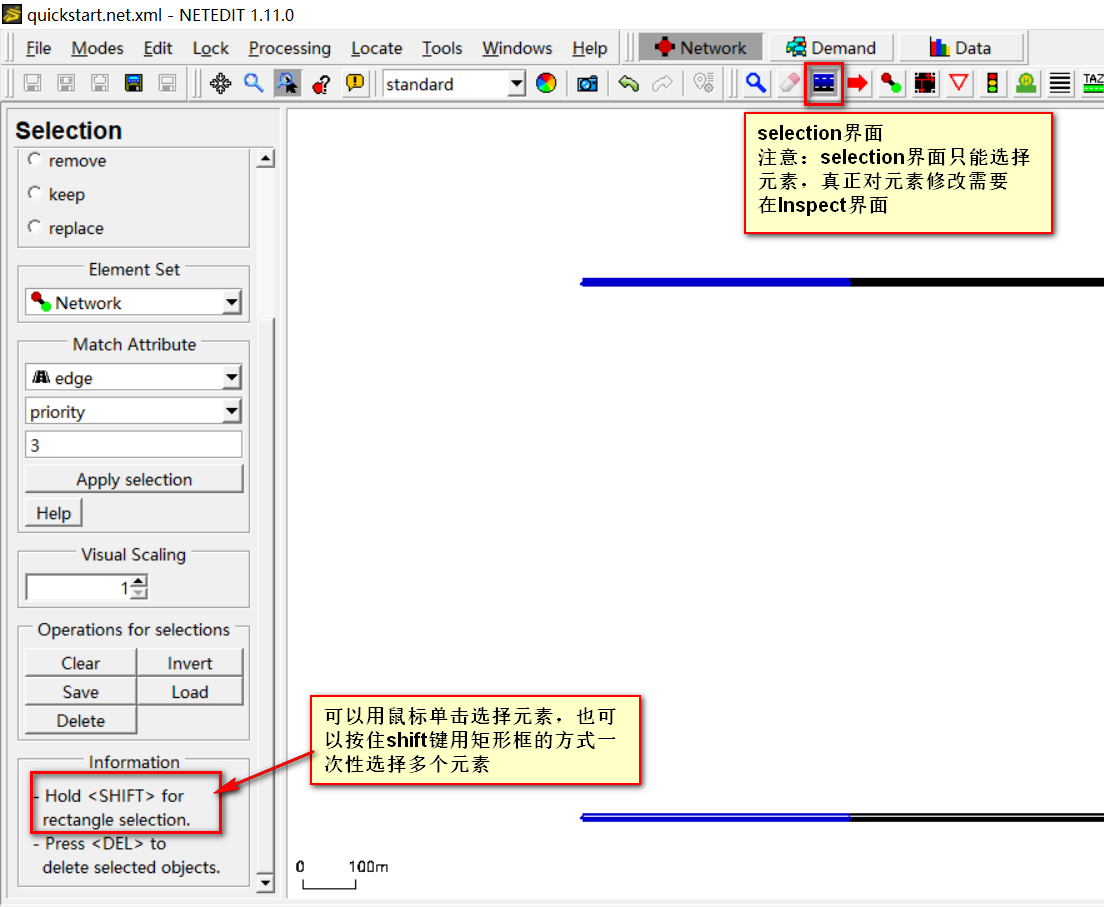Screen dimensions: 1104x907
Task: Select the Inspect mode magnifier tool
Action: coord(756,83)
